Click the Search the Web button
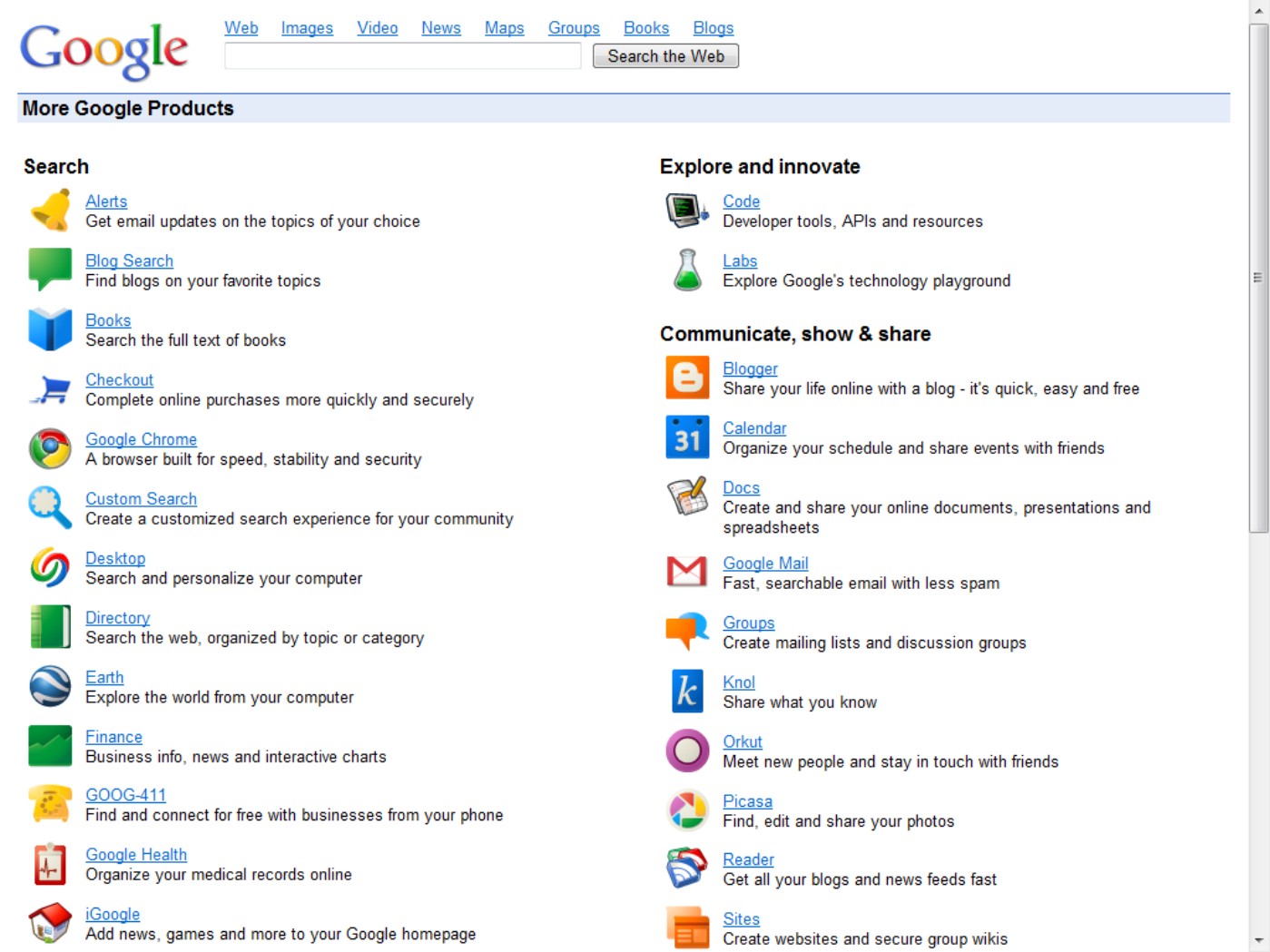Screen dimensions: 1270x952 (x=666, y=56)
